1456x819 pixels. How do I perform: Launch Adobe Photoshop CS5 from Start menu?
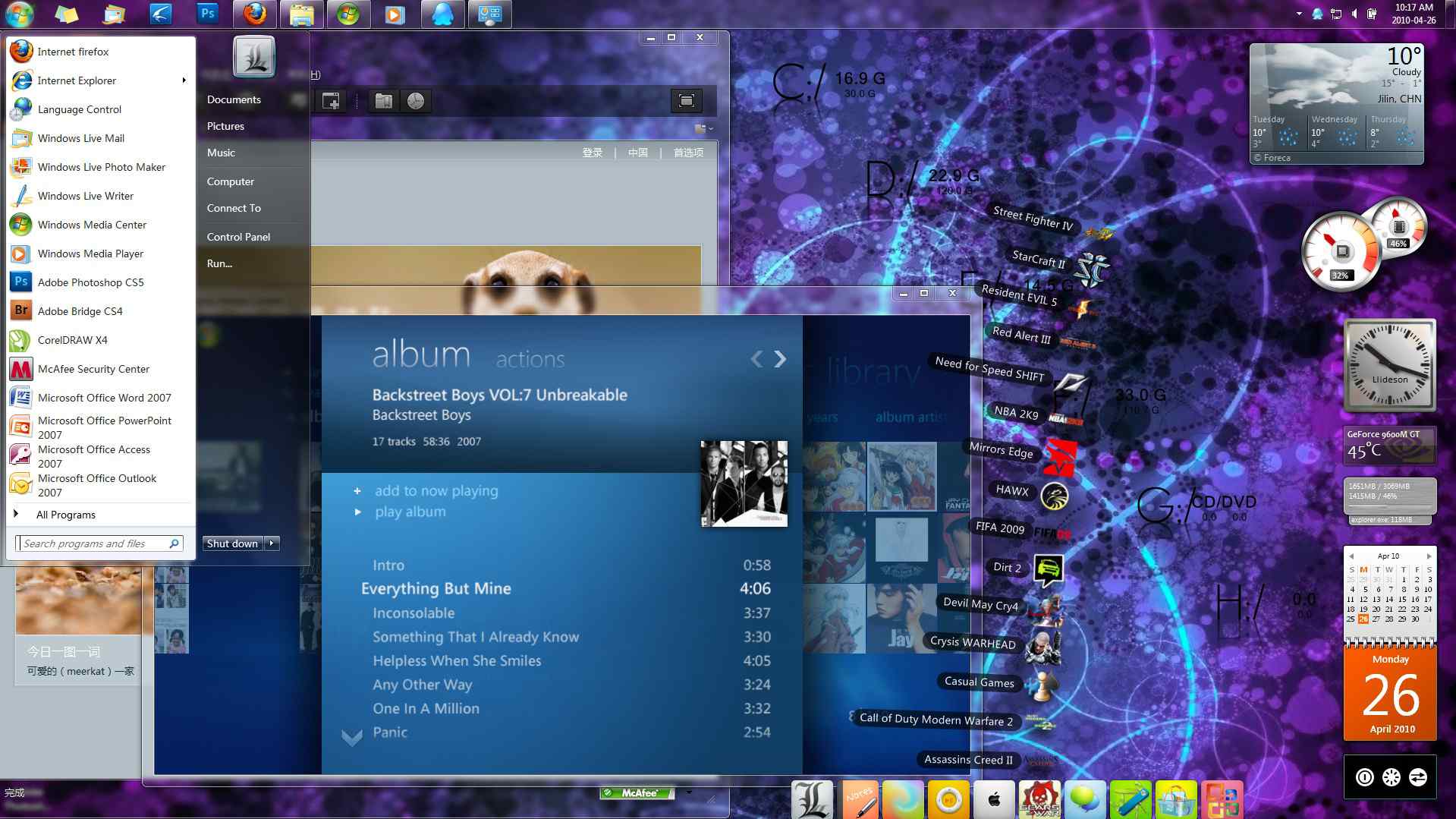tap(100, 282)
